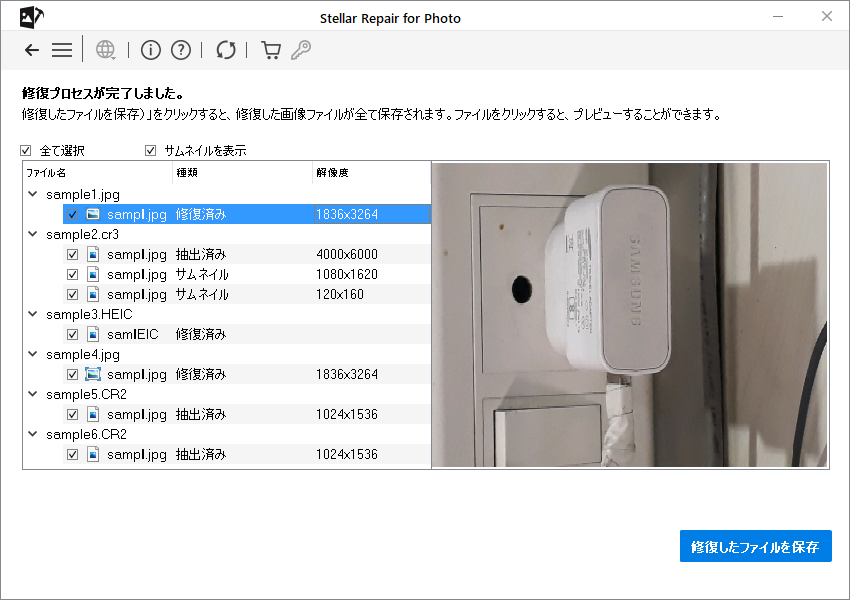Uncheck the file under sample4.jpg
This screenshot has width=850, height=600.
tap(72, 374)
